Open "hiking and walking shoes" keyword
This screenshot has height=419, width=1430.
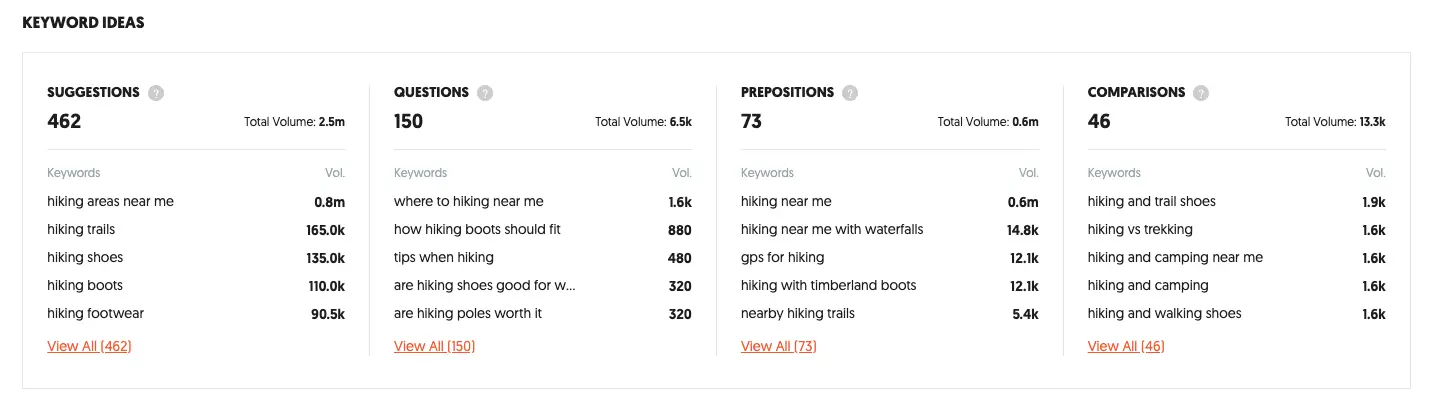point(1164,313)
